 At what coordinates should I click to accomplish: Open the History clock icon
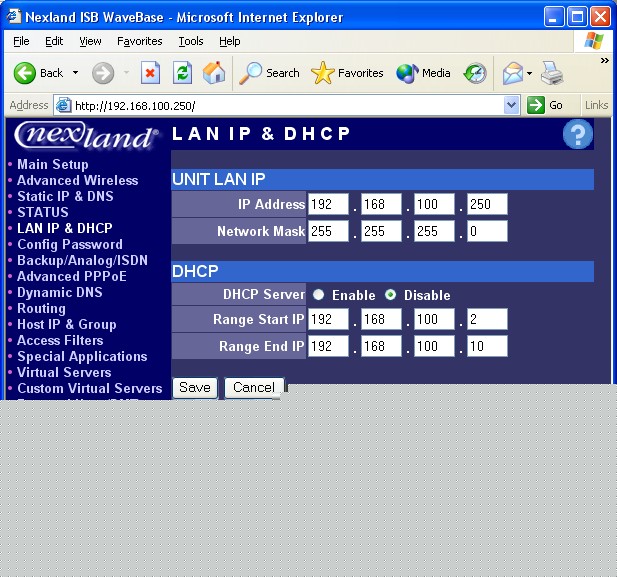tap(475, 73)
